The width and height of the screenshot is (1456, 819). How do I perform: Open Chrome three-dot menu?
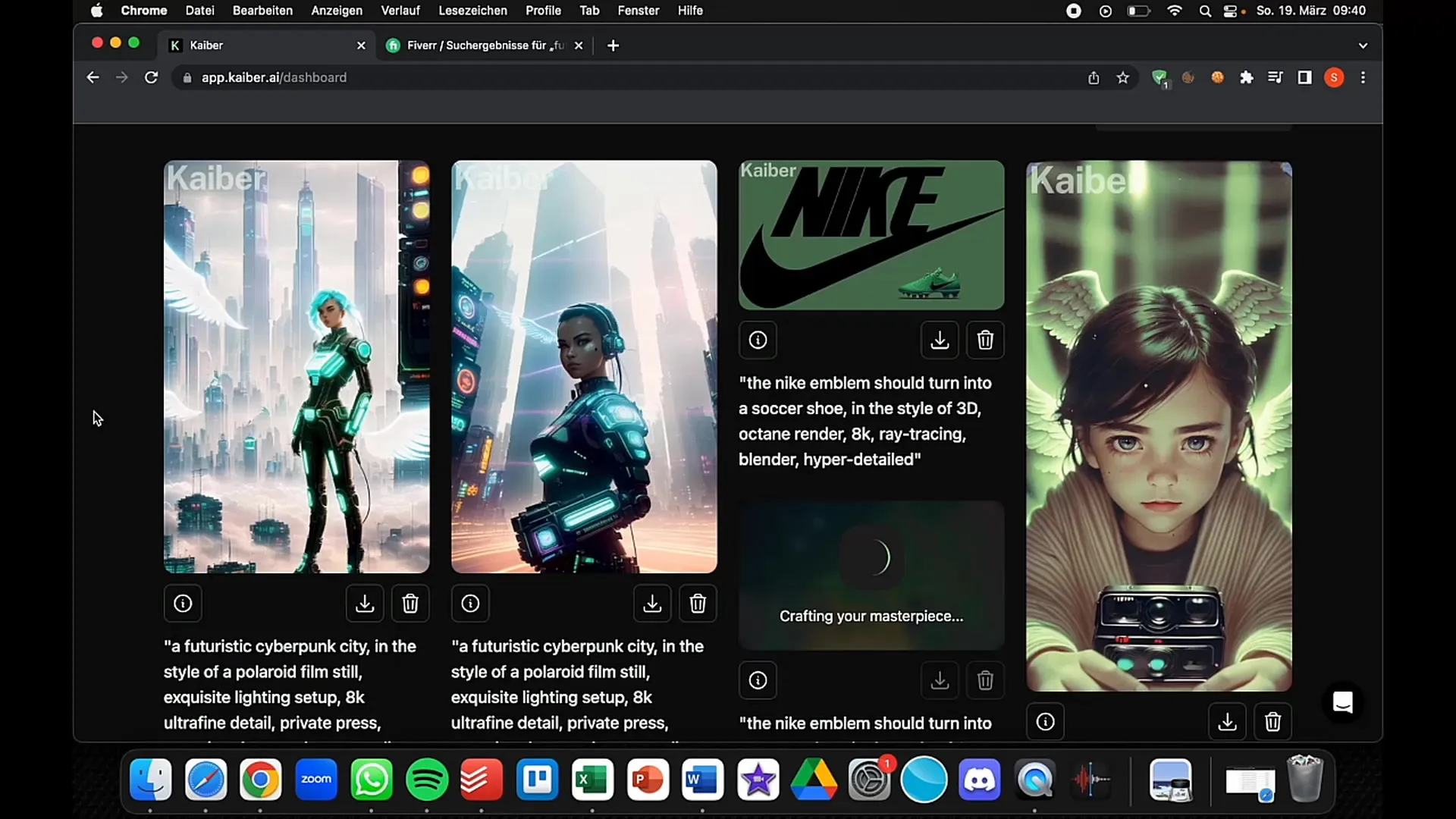point(1363,77)
